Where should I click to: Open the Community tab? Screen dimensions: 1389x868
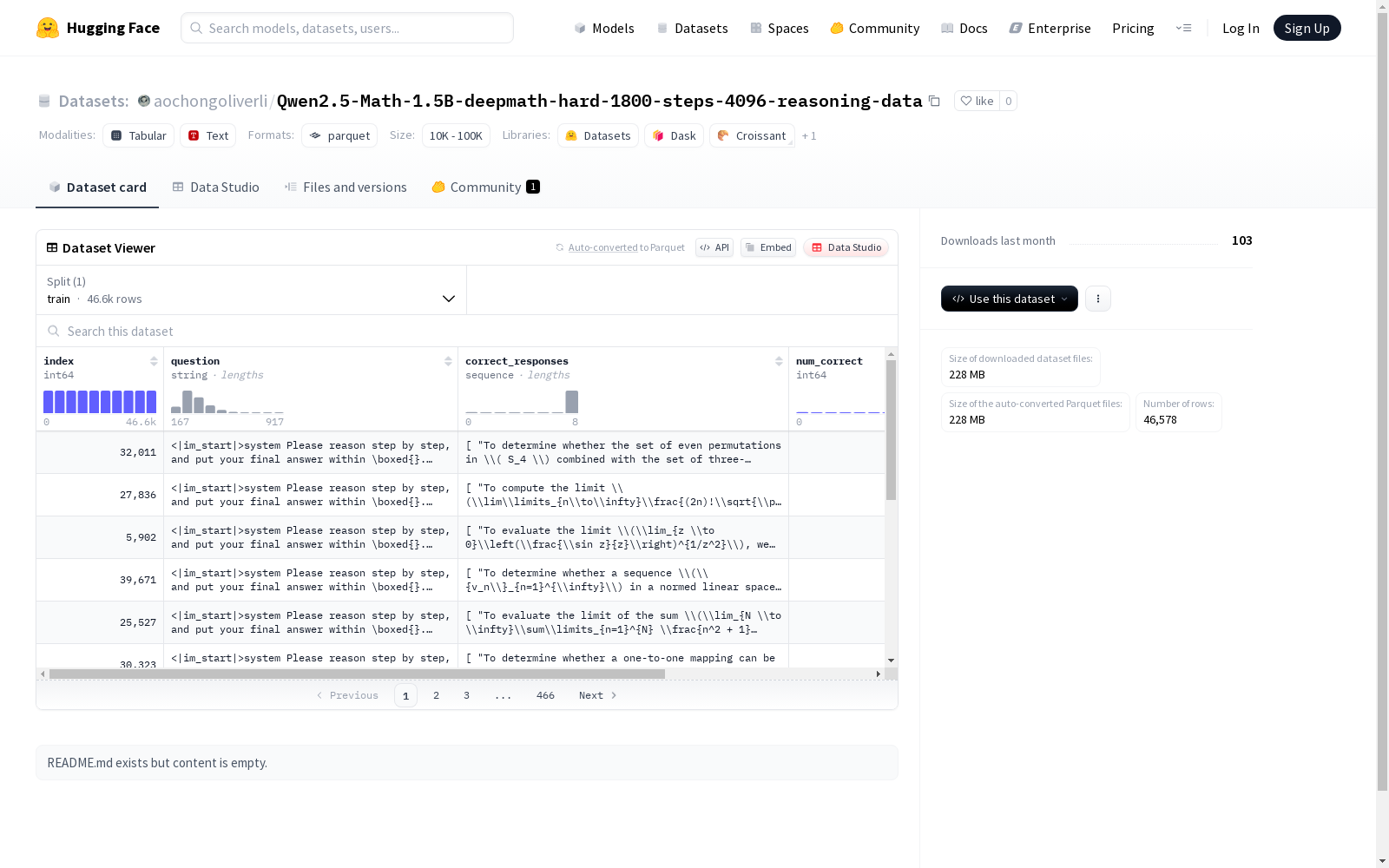click(485, 187)
